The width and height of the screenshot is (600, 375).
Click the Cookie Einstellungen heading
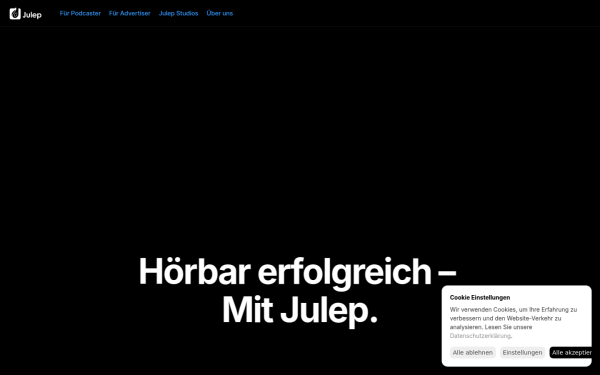coord(480,297)
